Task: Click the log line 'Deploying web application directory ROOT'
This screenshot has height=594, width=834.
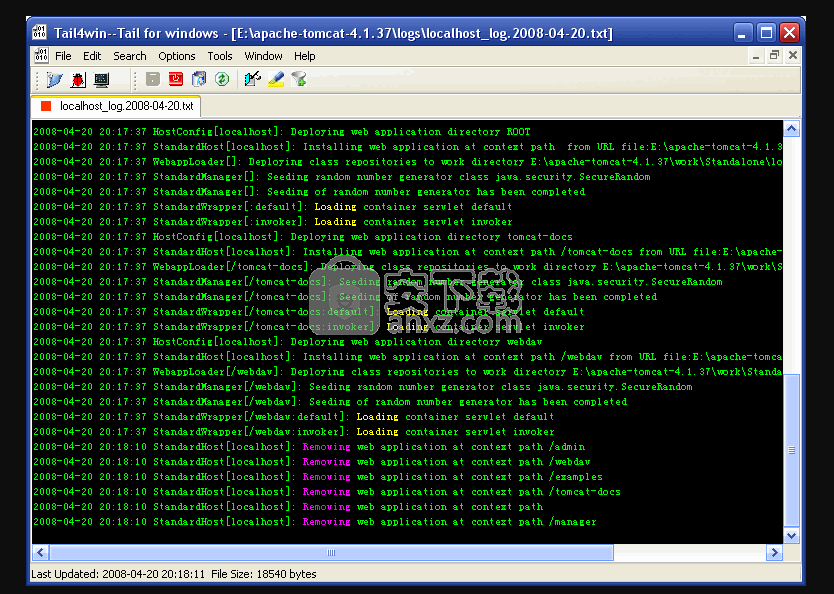Action: click(282, 132)
